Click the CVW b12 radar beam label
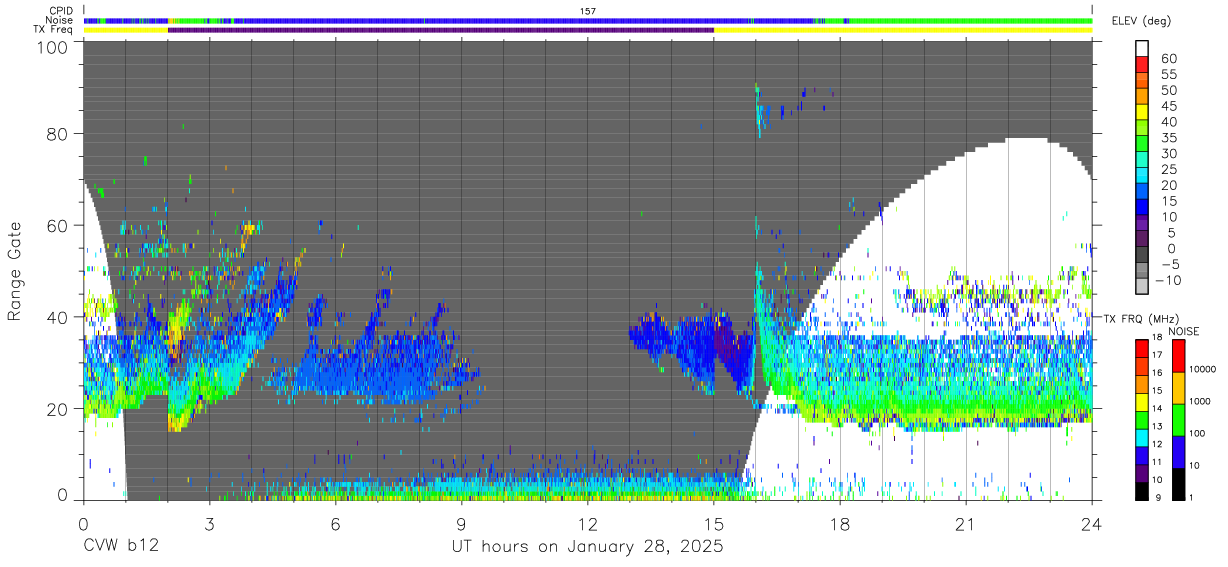Viewport: 1228px width, 567px height. (121, 547)
